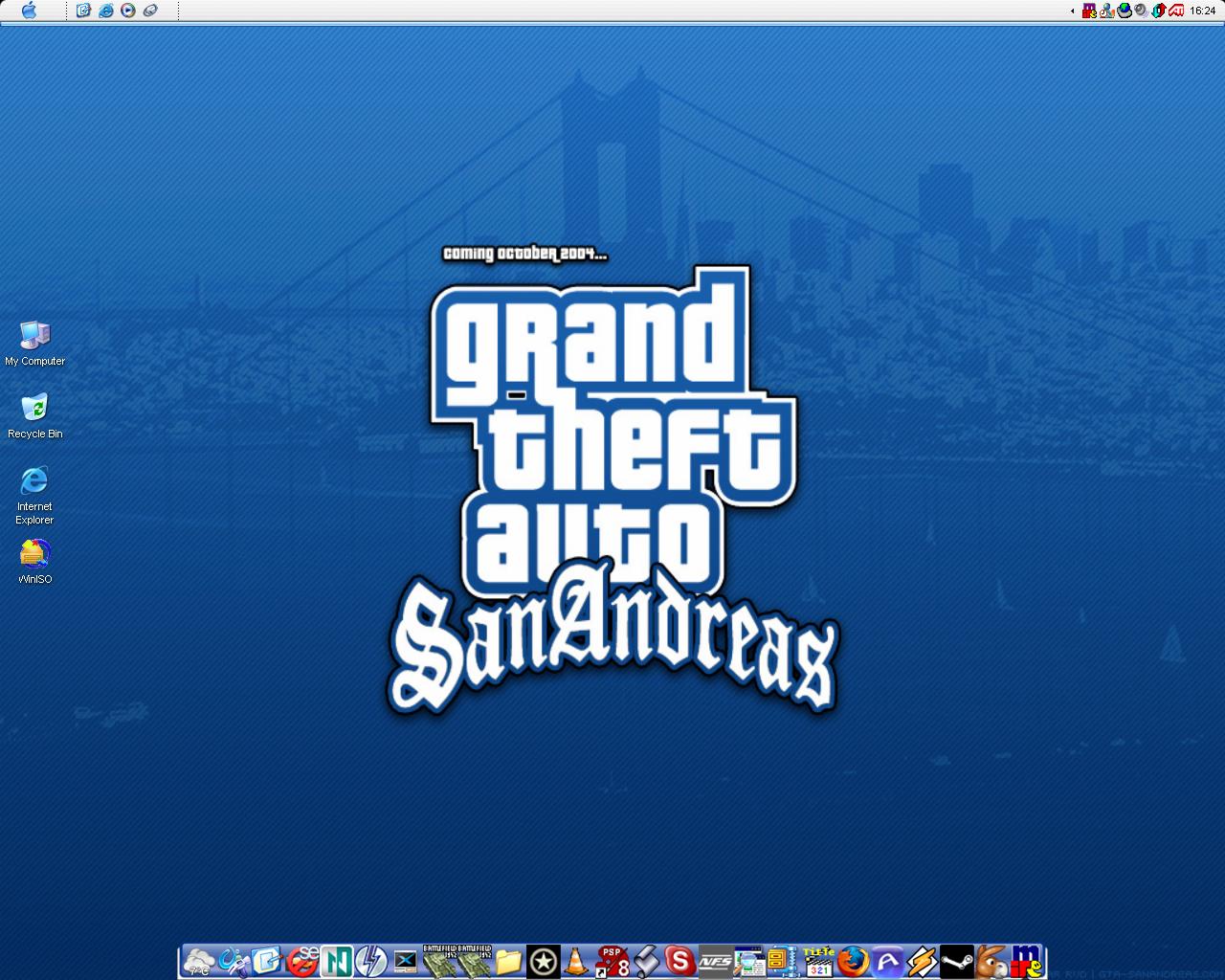Open the MSN Messenger-style dock icon
The image size is (1225, 980).
tap(233, 961)
